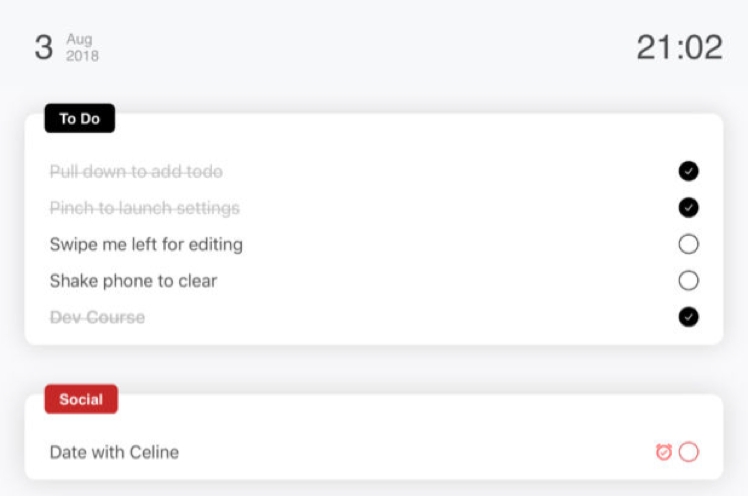Select the 'Shake phone to clear' item
Screen dimensions: 748x496
click(133, 280)
